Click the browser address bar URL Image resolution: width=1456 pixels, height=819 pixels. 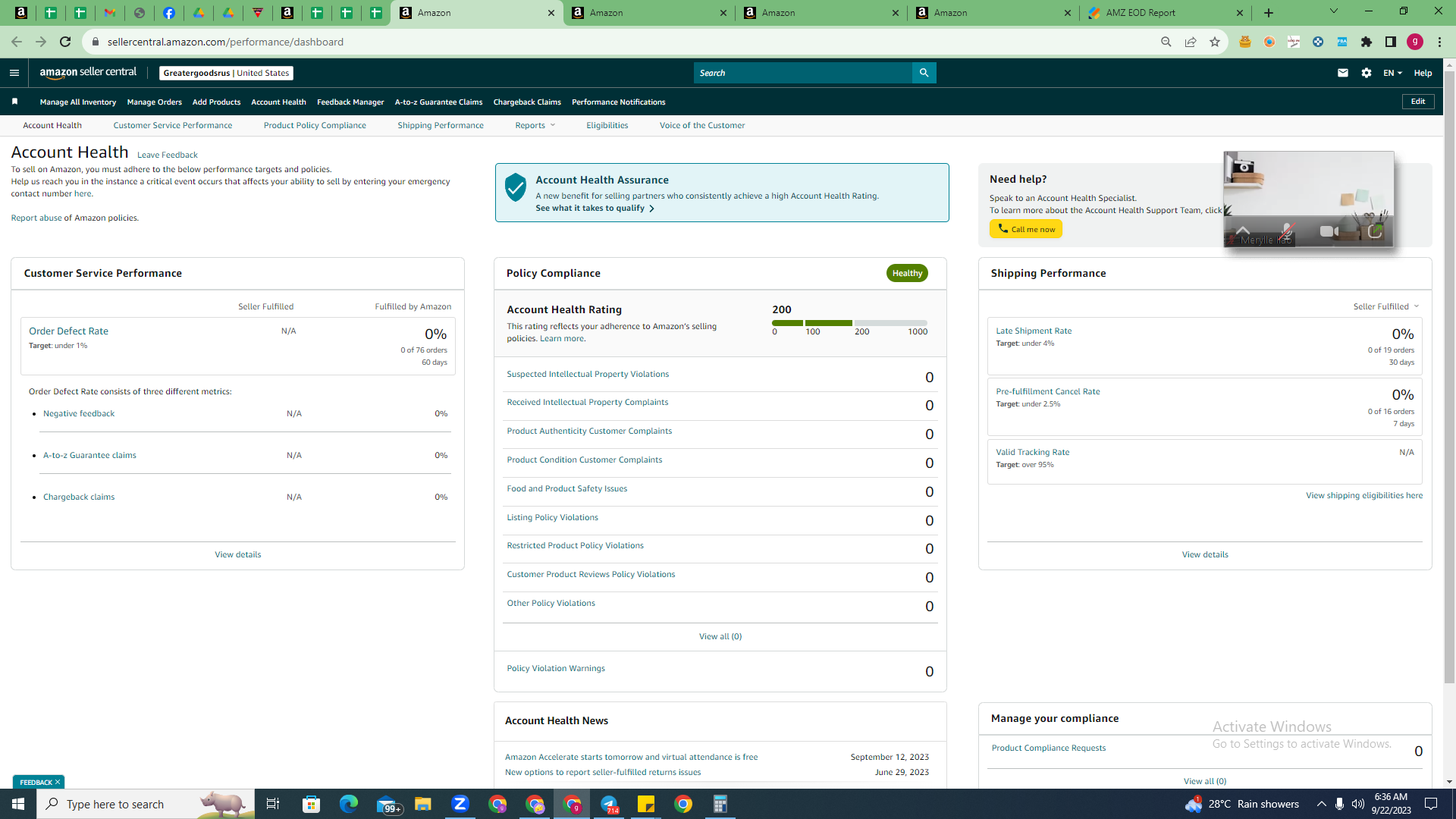[225, 42]
